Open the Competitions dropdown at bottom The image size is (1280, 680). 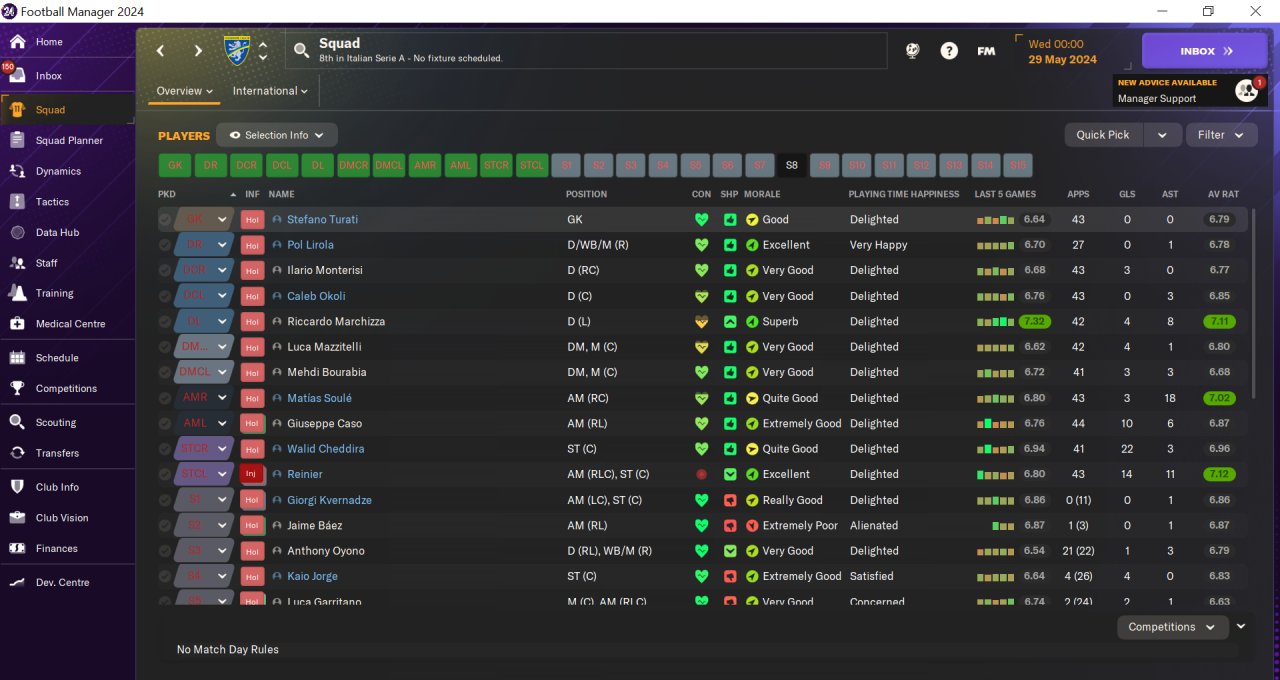(x=1172, y=627)
